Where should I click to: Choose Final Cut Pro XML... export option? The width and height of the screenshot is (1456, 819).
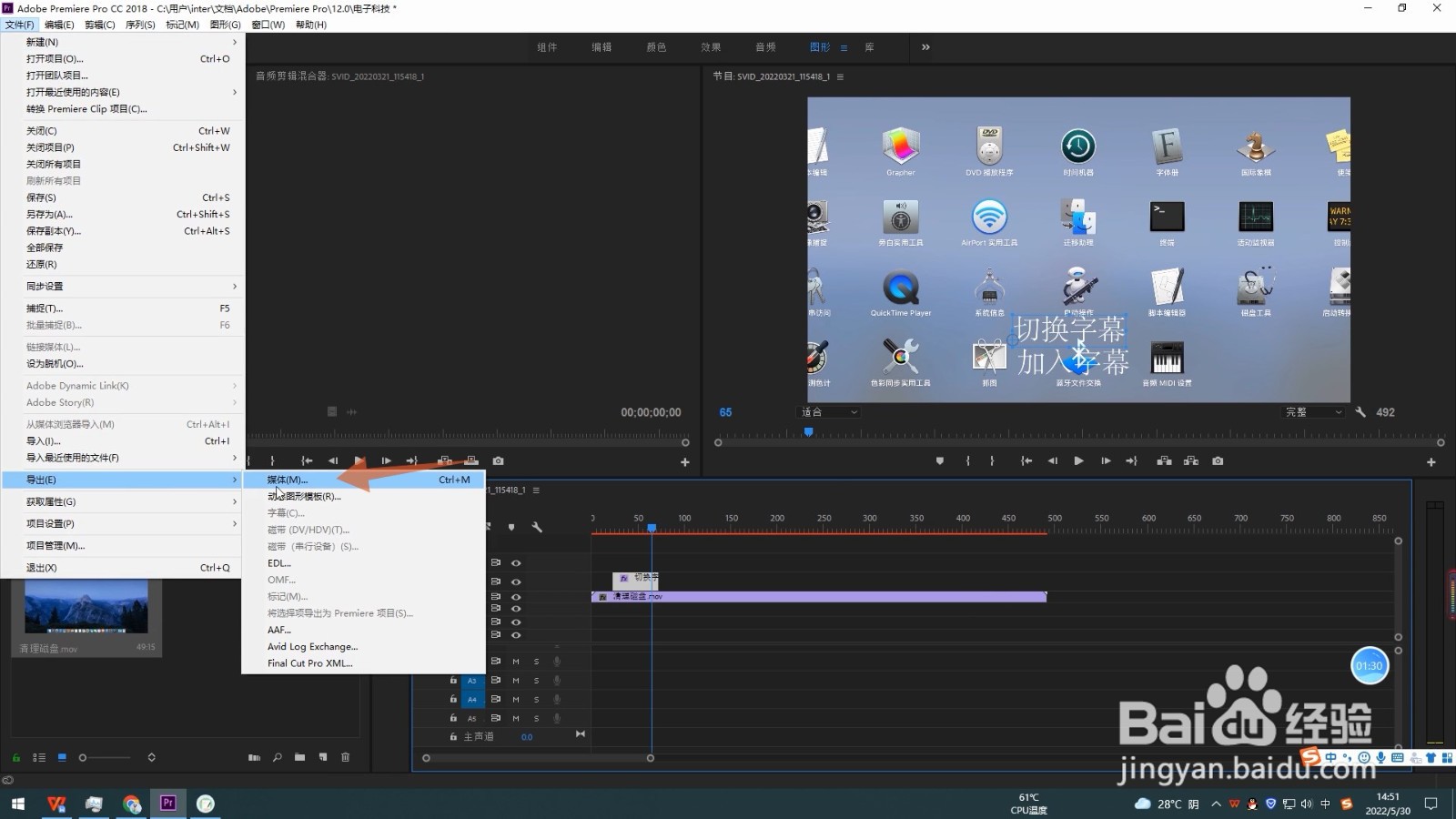309,663
